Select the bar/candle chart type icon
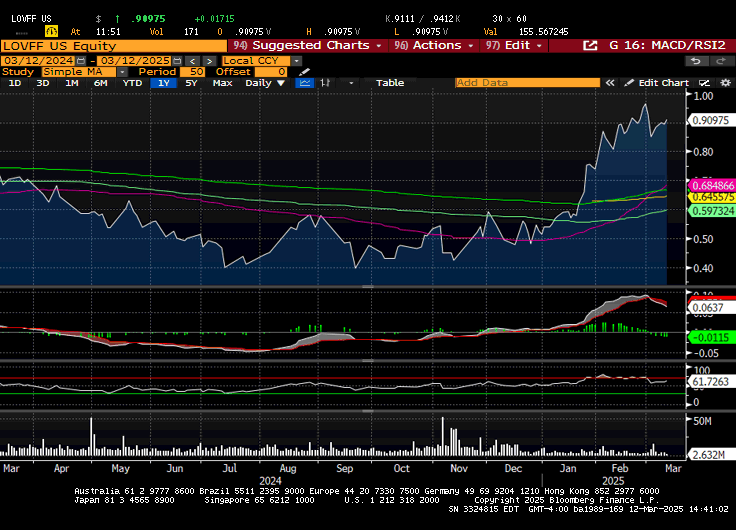This screenshot has width=736, height=530. pos(325,83)
